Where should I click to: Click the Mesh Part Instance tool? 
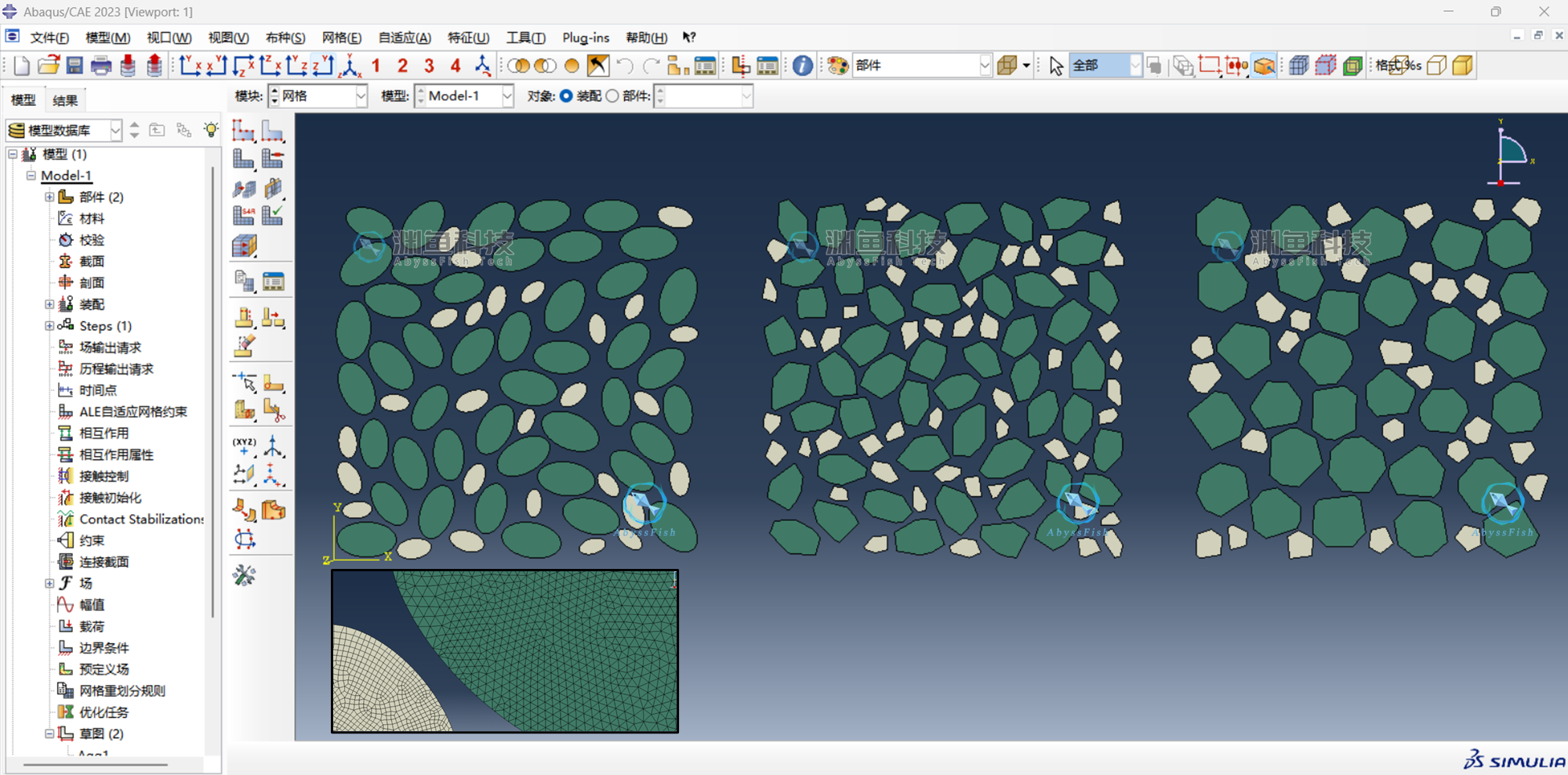coord(244,159)
